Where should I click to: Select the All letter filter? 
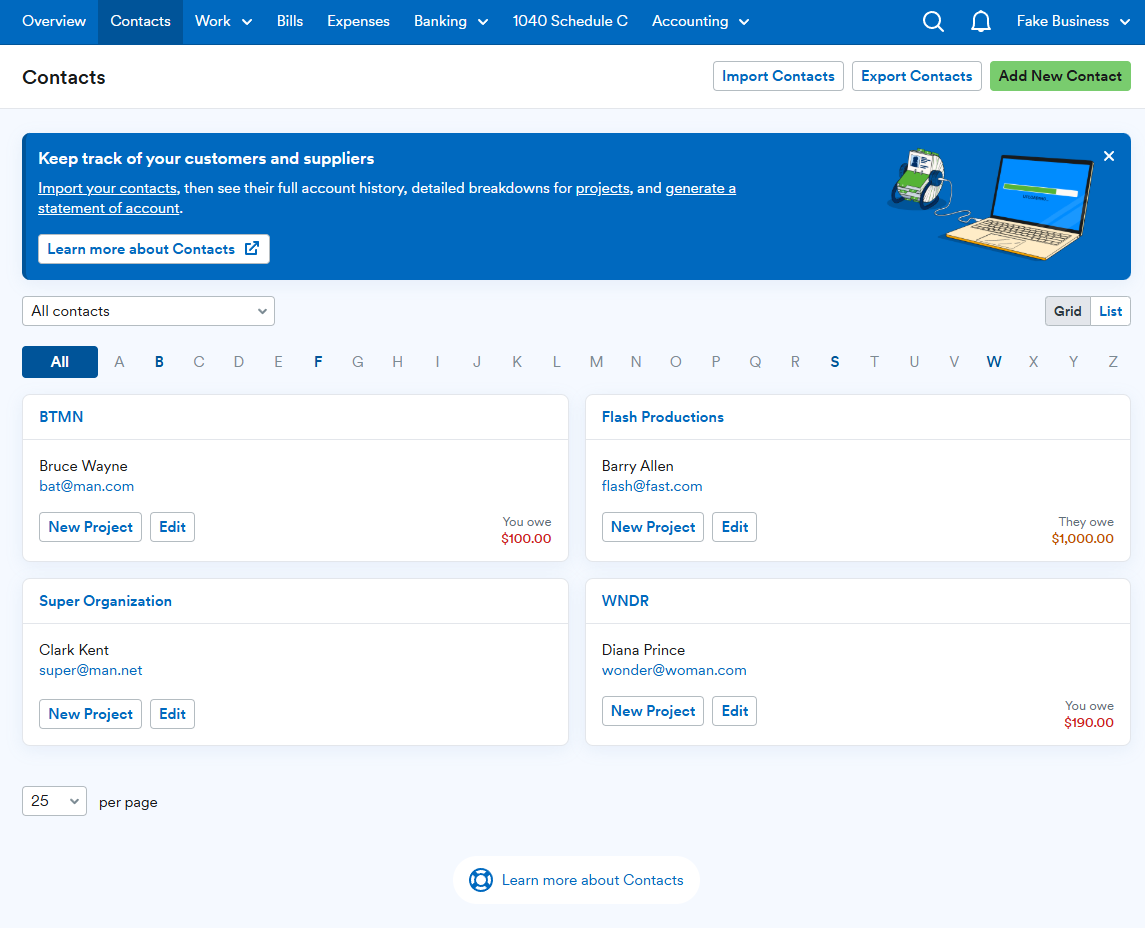pyautogui.click(x=60, y=361)
